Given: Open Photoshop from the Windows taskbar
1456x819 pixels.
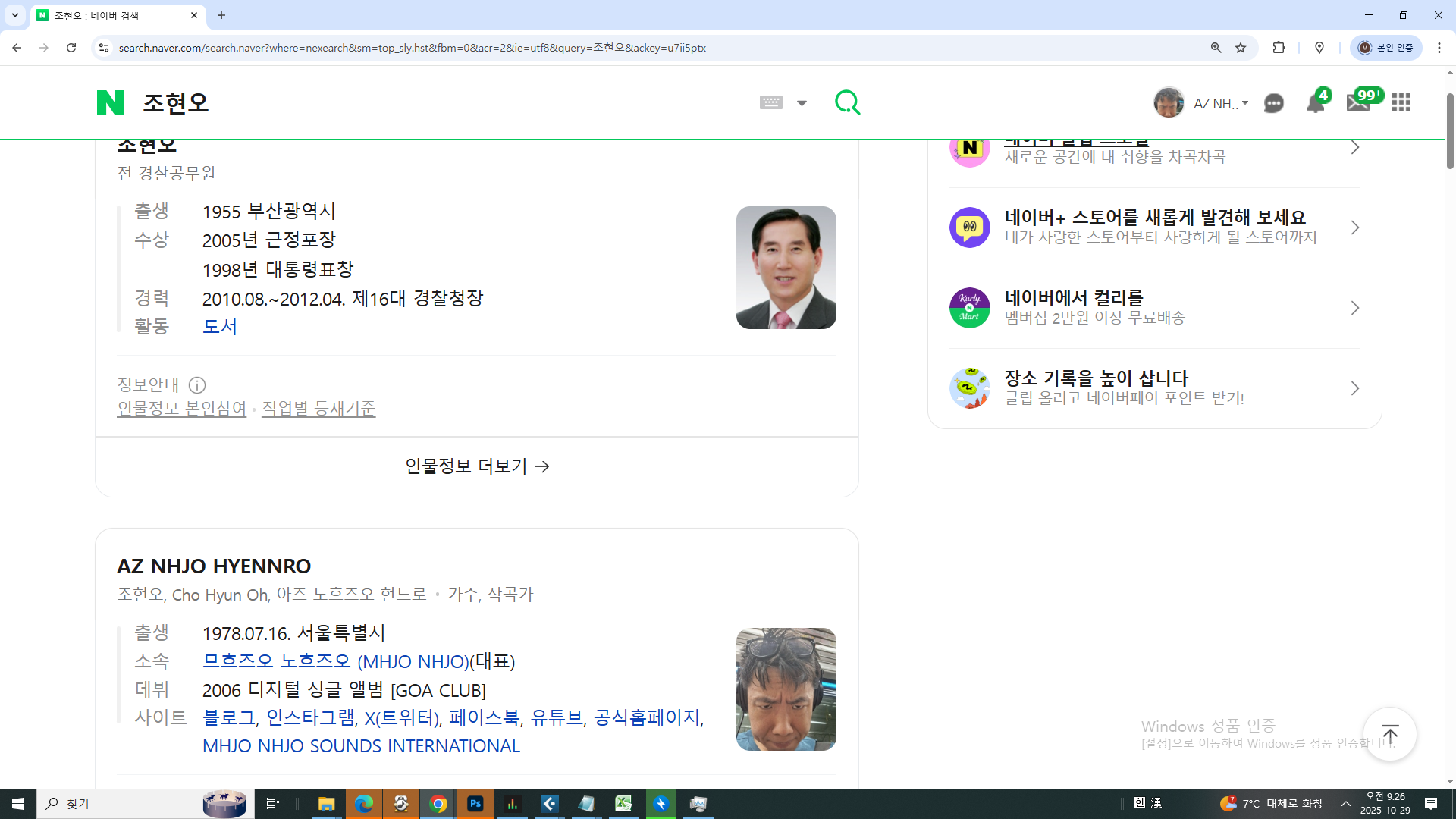Looking at the screenshot, I should 475,804.
